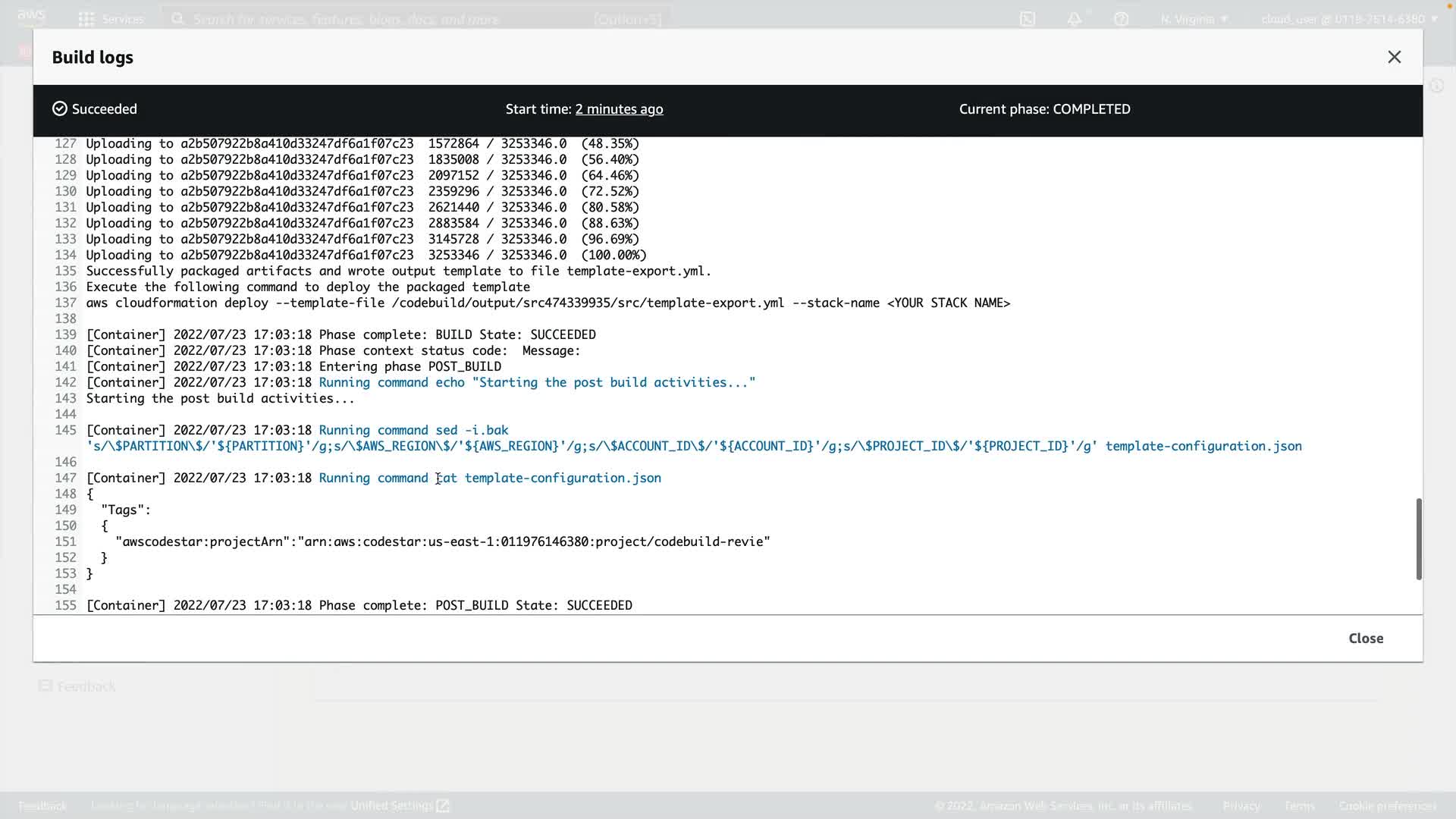Image resolution: width=1456 pixels, height=819 pixels.
Task: Click the Succeeded check status icon
Action: (60, 109)
